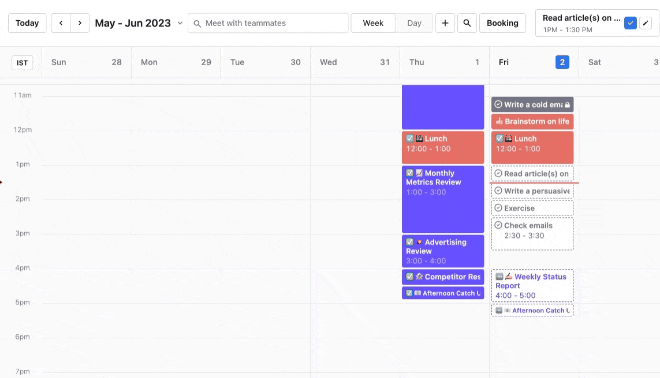Screen dimensions: 660x378
Task: Toggle checkbox on Thursday Afternoon Catch Up
Action: point(409,293)
